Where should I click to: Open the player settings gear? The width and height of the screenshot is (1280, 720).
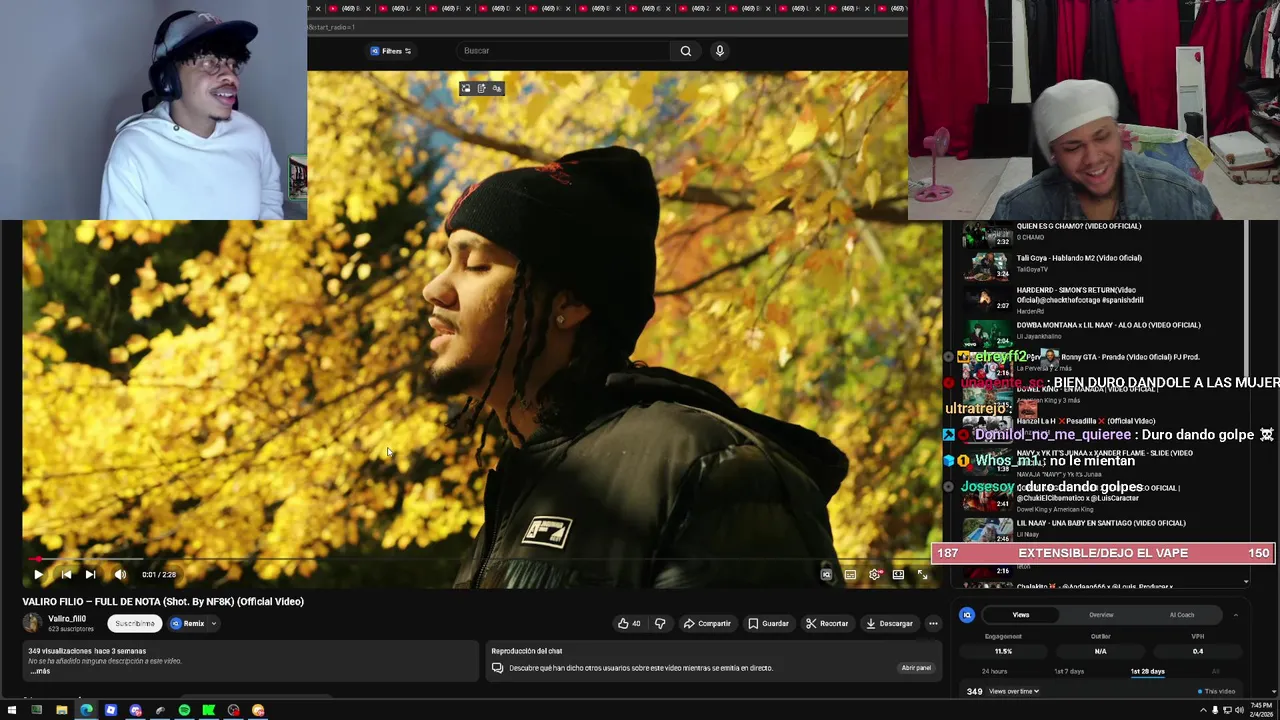[875, 574]
